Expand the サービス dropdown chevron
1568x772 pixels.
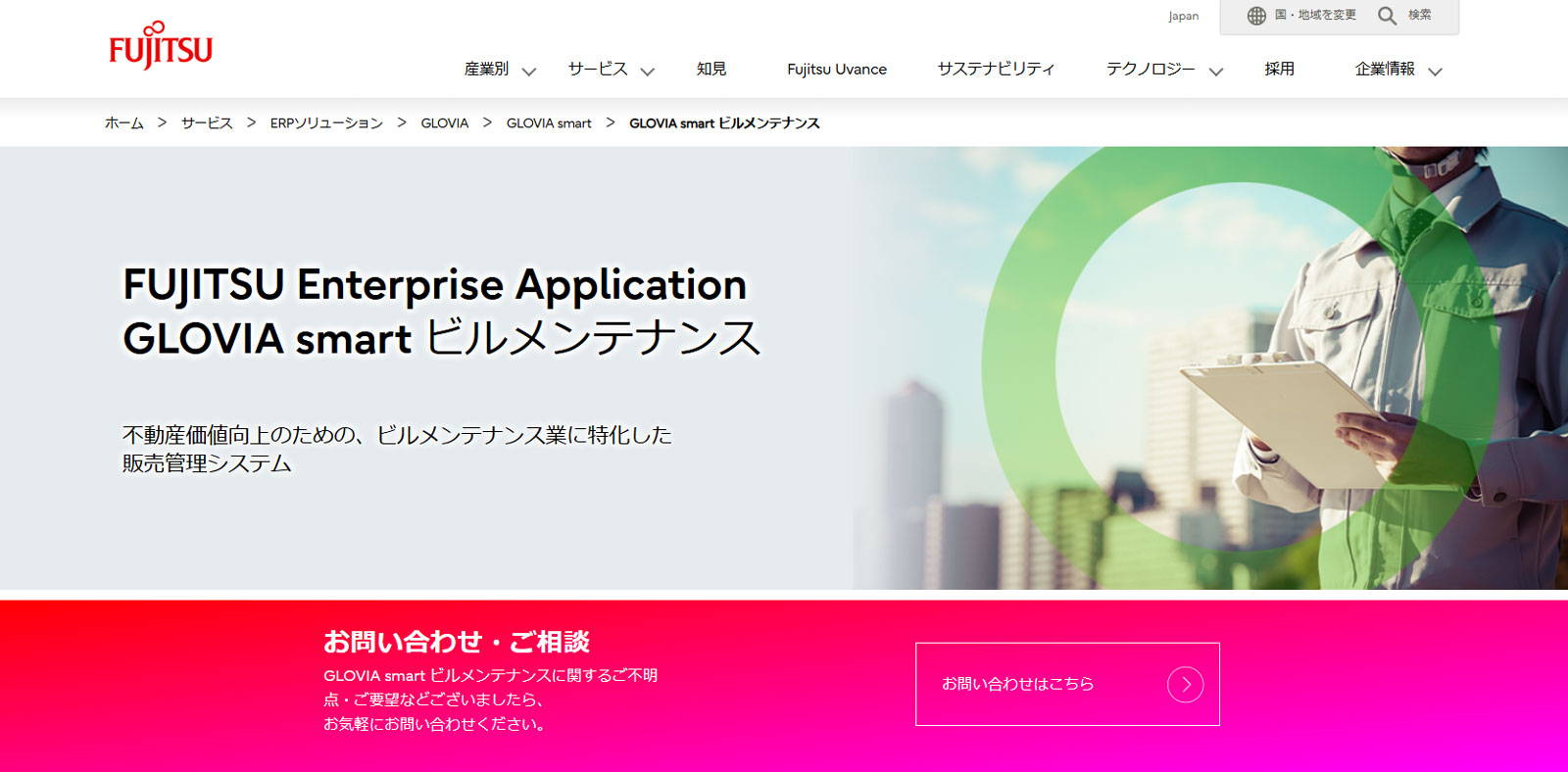click(648, 72)
